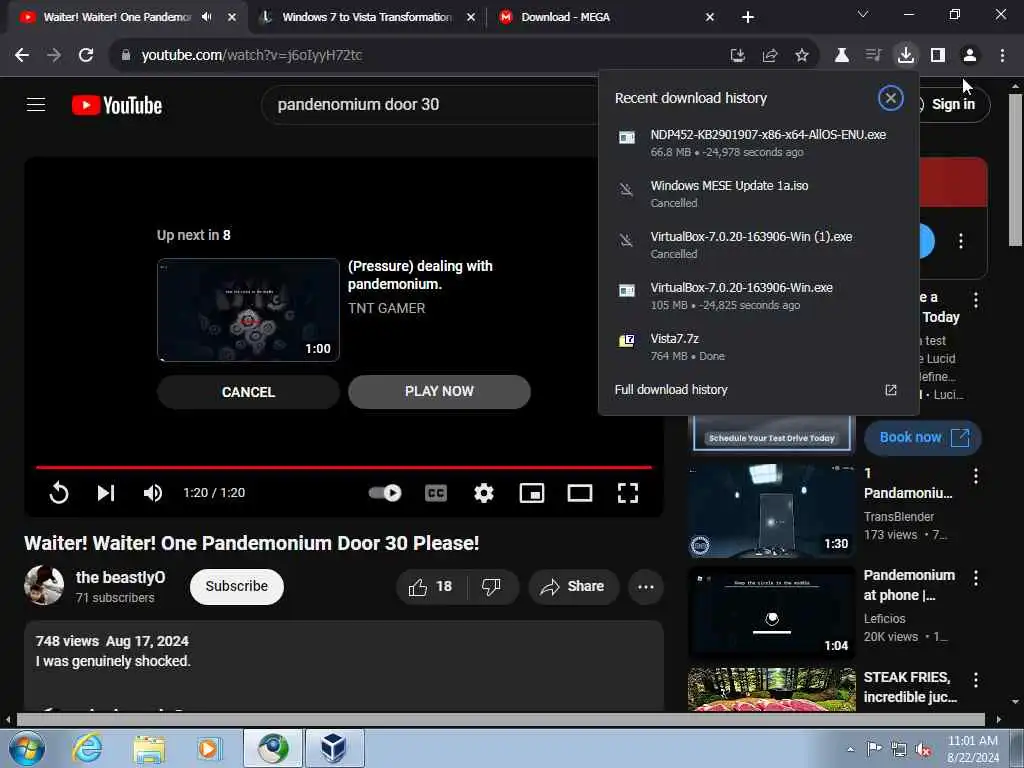The width and height of the screenshot is (1024, 768).
Task: Open more actions ellipsis under video
Action: [646, 586]
